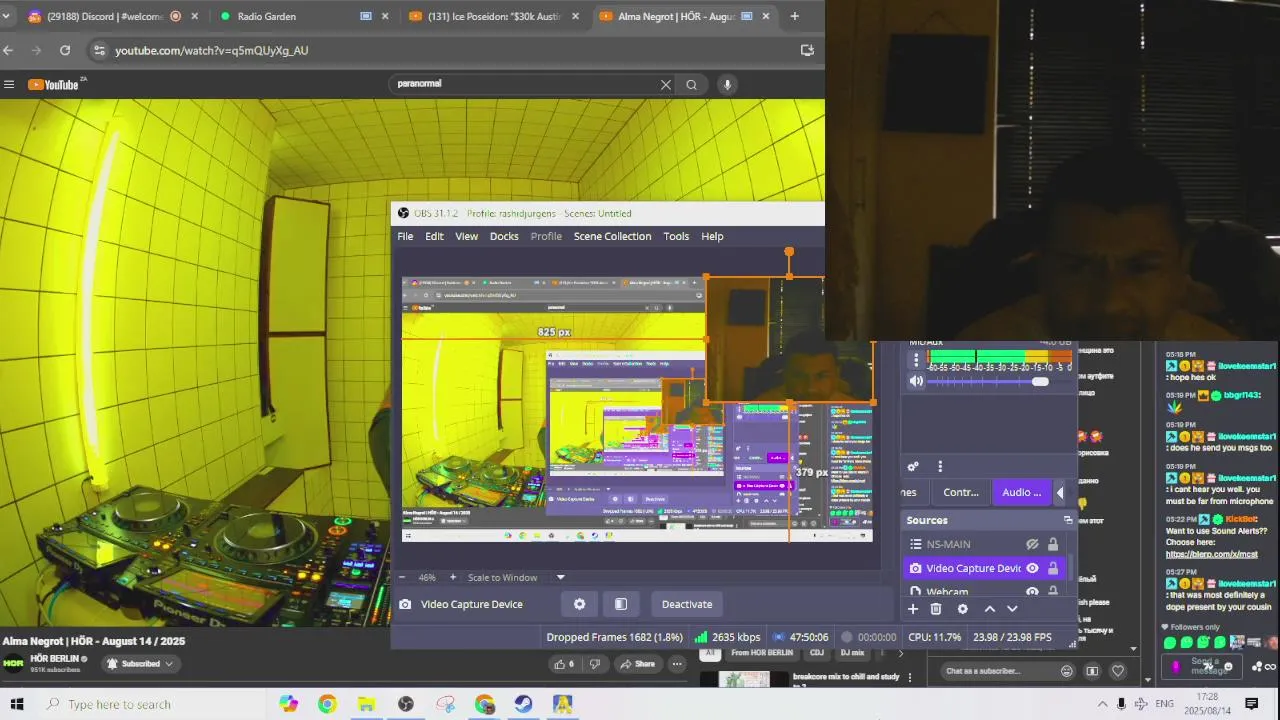1280x720 pixels.
Task: Open audio mixer options three dots
Action: [939, 466]
